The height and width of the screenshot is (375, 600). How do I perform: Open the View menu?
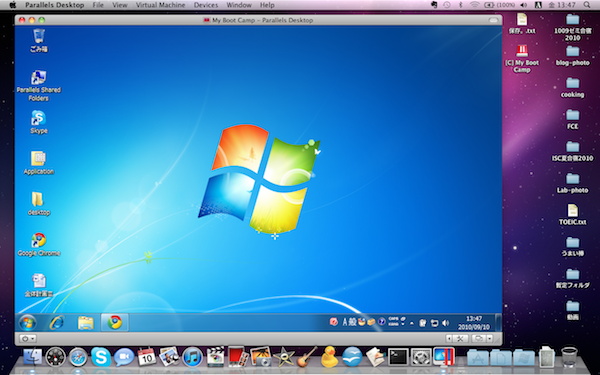tap(120, 5)
